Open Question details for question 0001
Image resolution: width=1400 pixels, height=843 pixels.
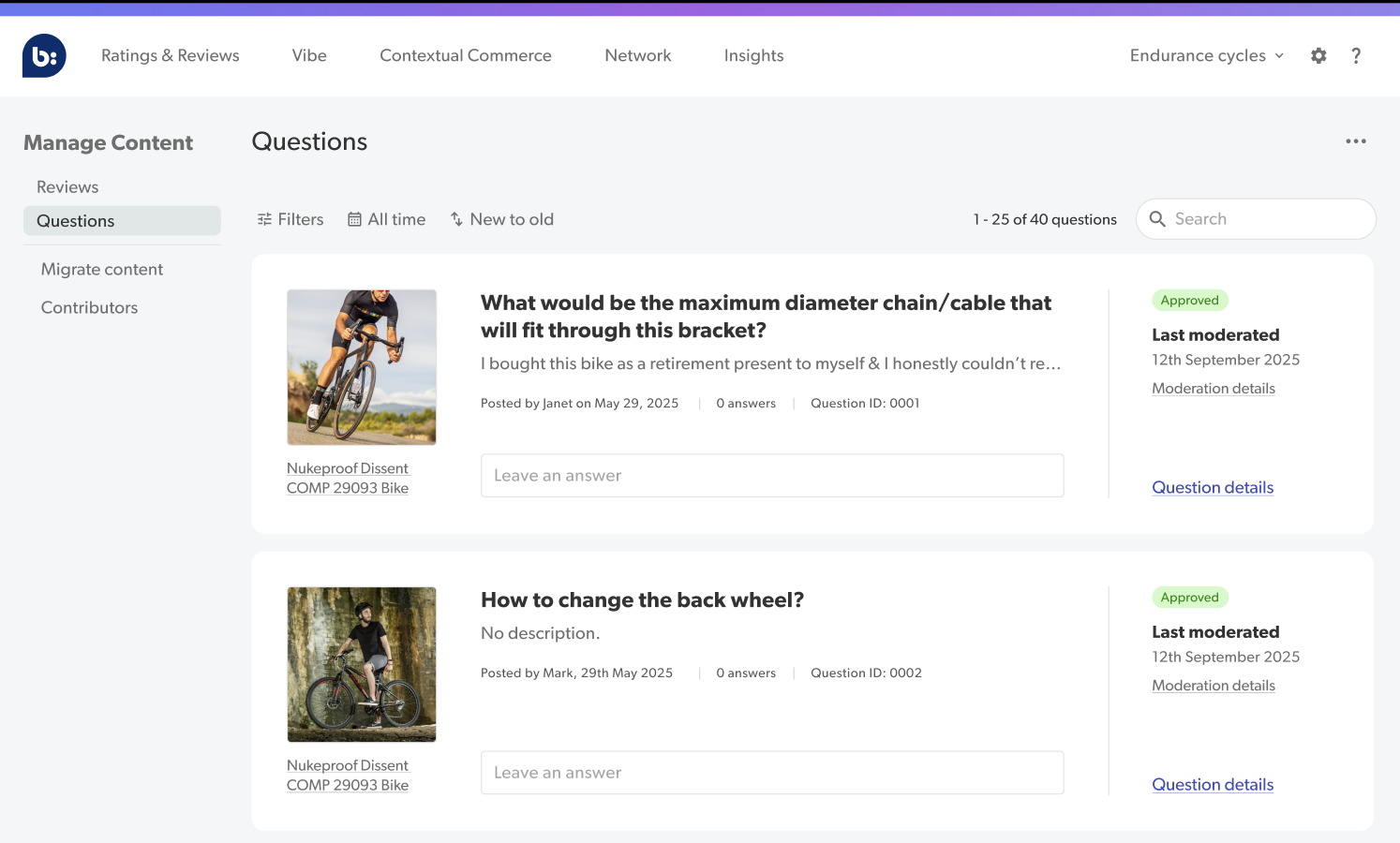(x=1213, y=487)
